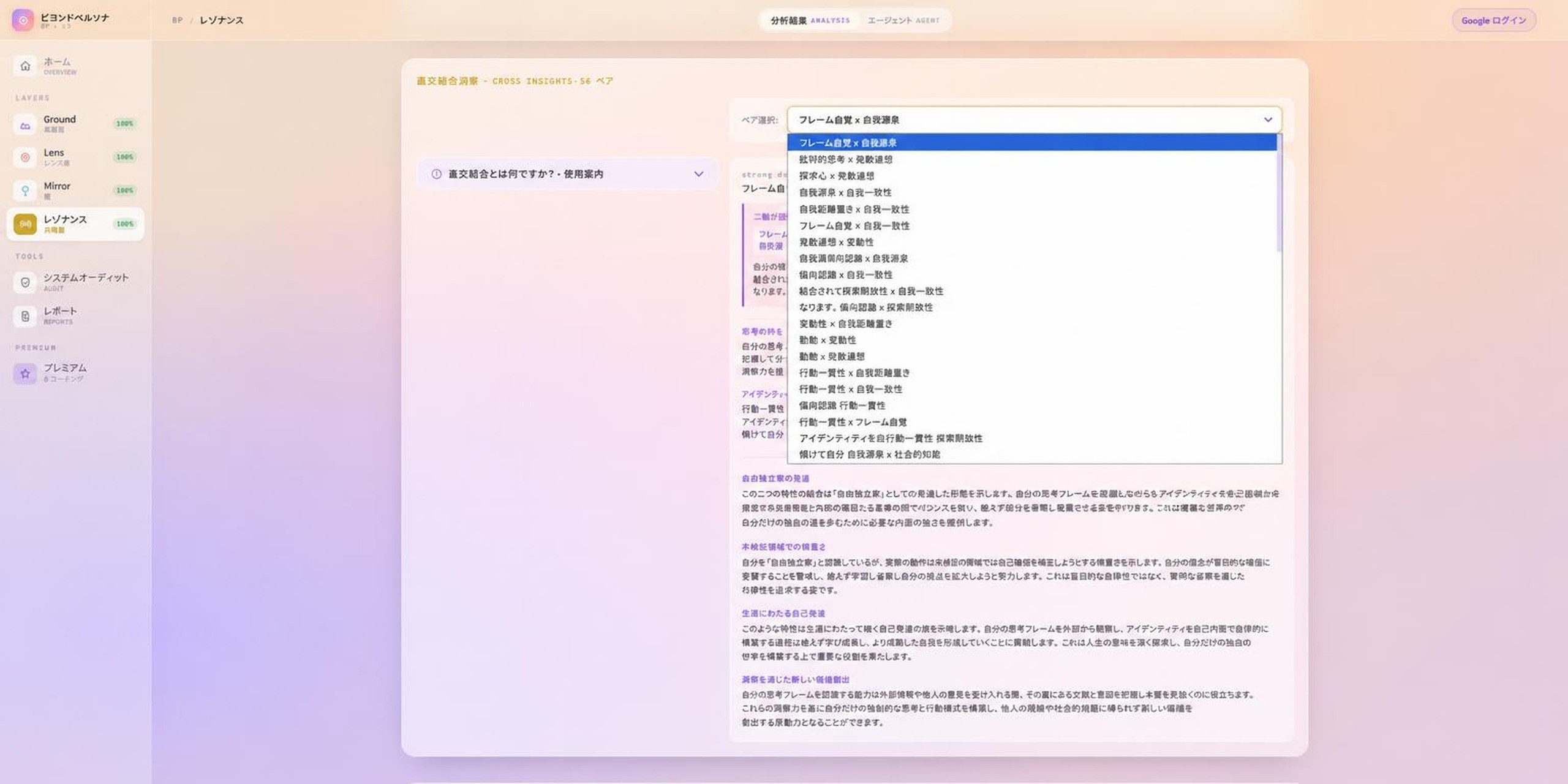This screenshot has width=1568, height=784.
Task: Select the 変動性 x 自我距離置き option
Action: click(1031, 323)
